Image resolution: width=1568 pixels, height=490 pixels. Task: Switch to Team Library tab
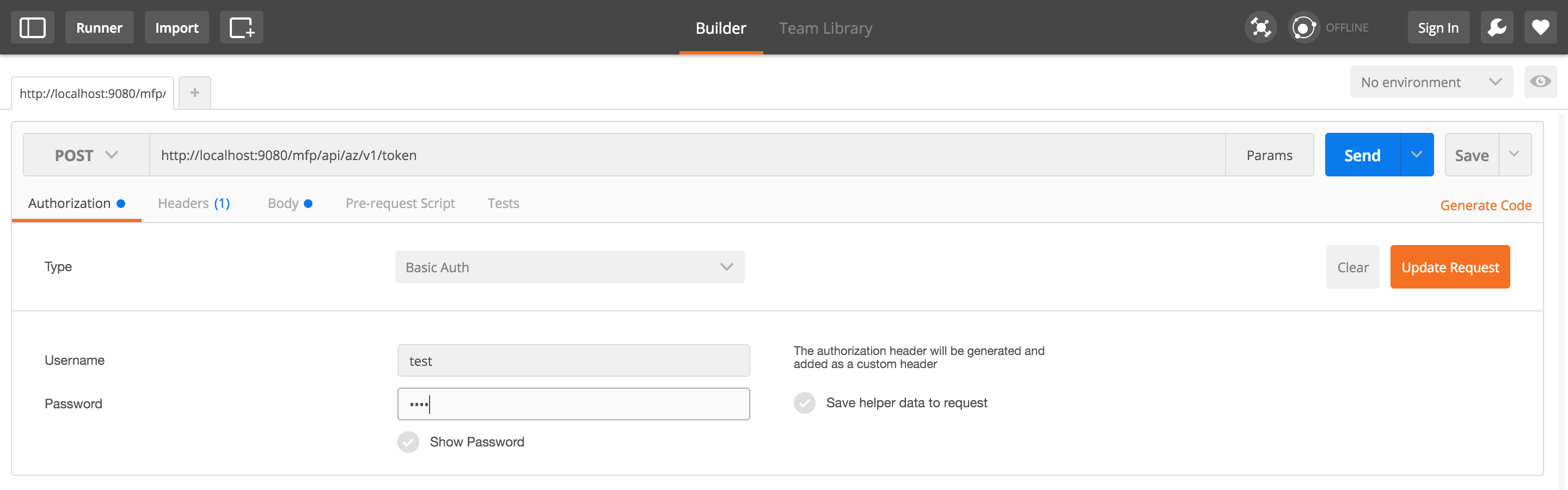tap(825, 28)
